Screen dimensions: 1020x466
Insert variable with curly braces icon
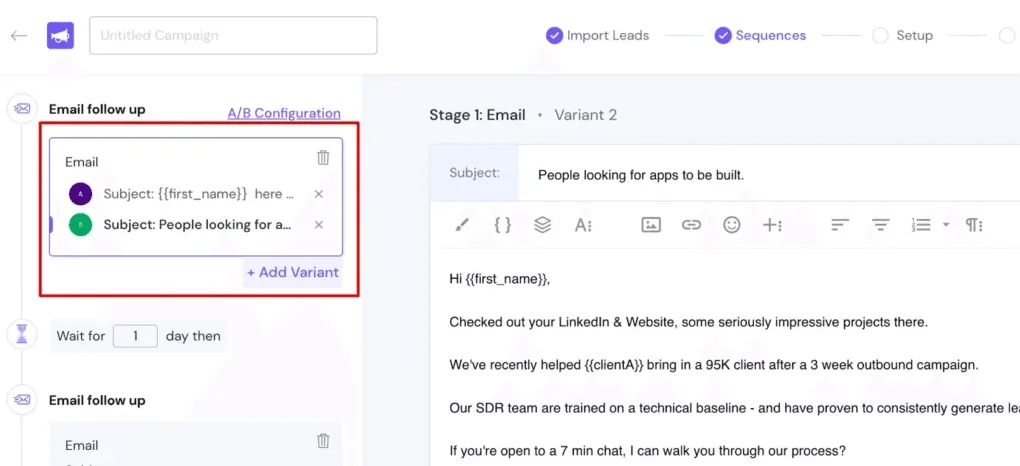502,225
